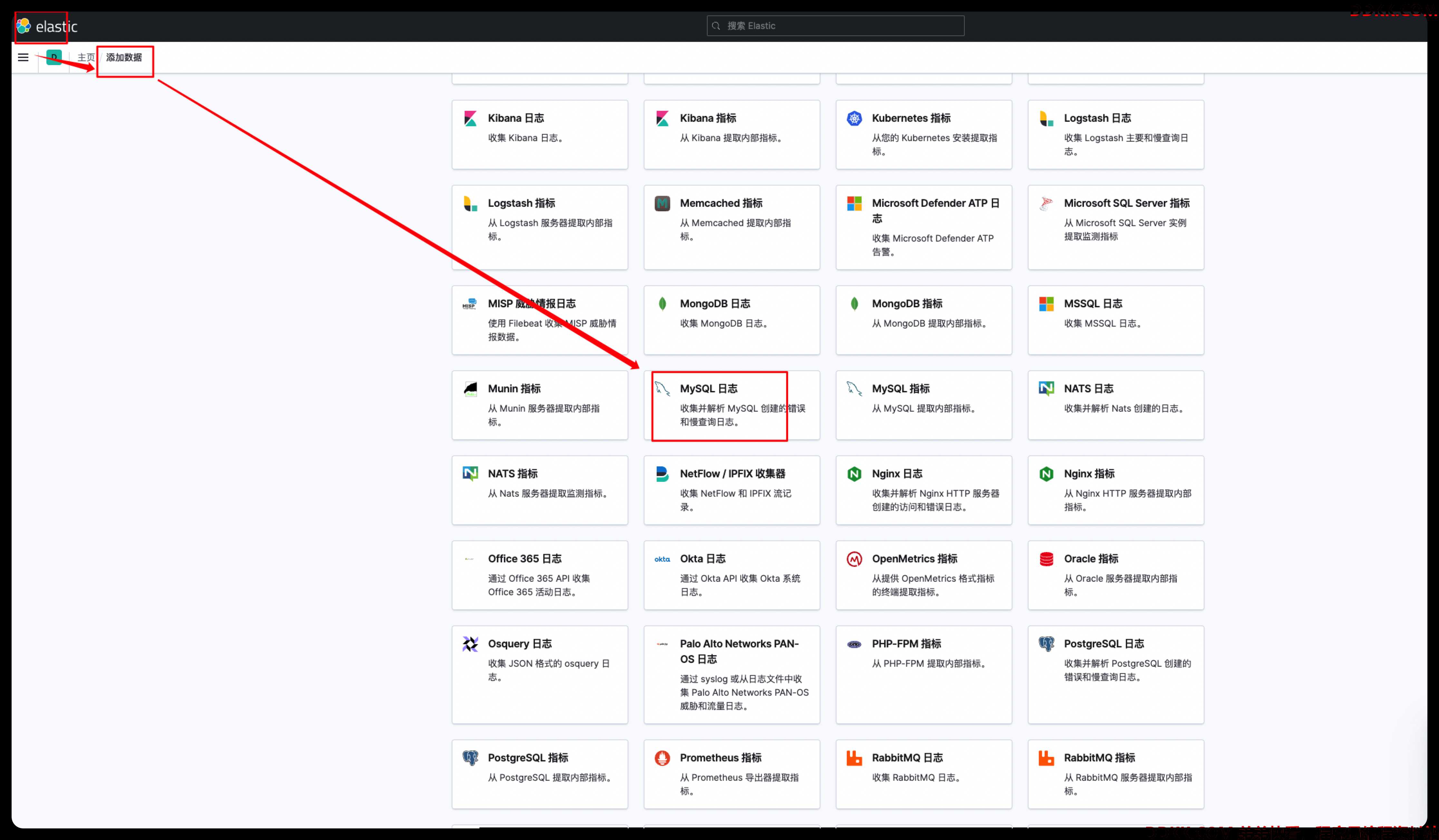Screen dimensions: 1439x840
Task: Open the Kubernetes 指标 title
Action: (911, 118)
